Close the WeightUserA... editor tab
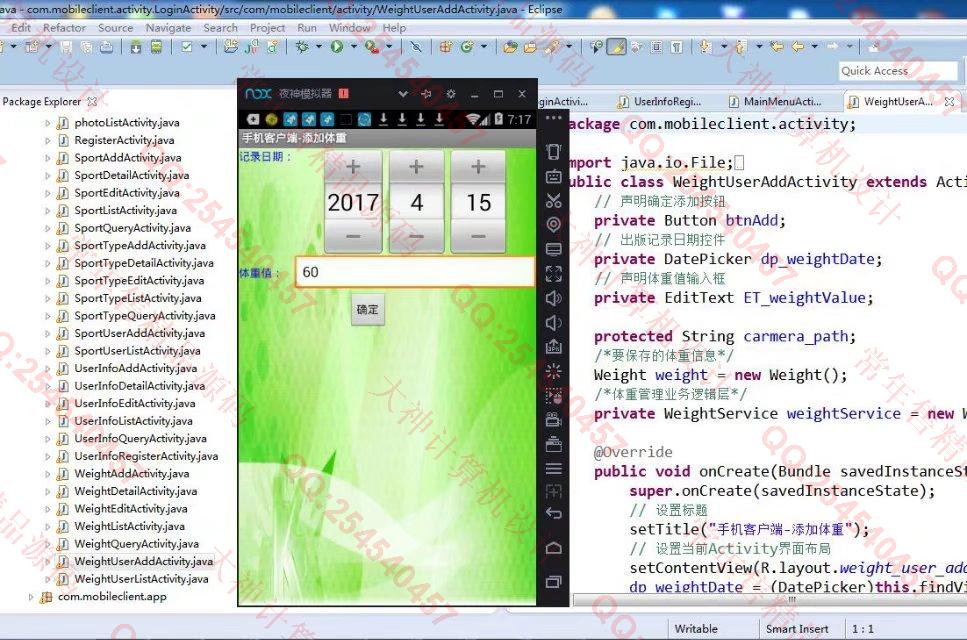Image resolution: width=967 pixels, height=640 pixels. pos(950,102)
